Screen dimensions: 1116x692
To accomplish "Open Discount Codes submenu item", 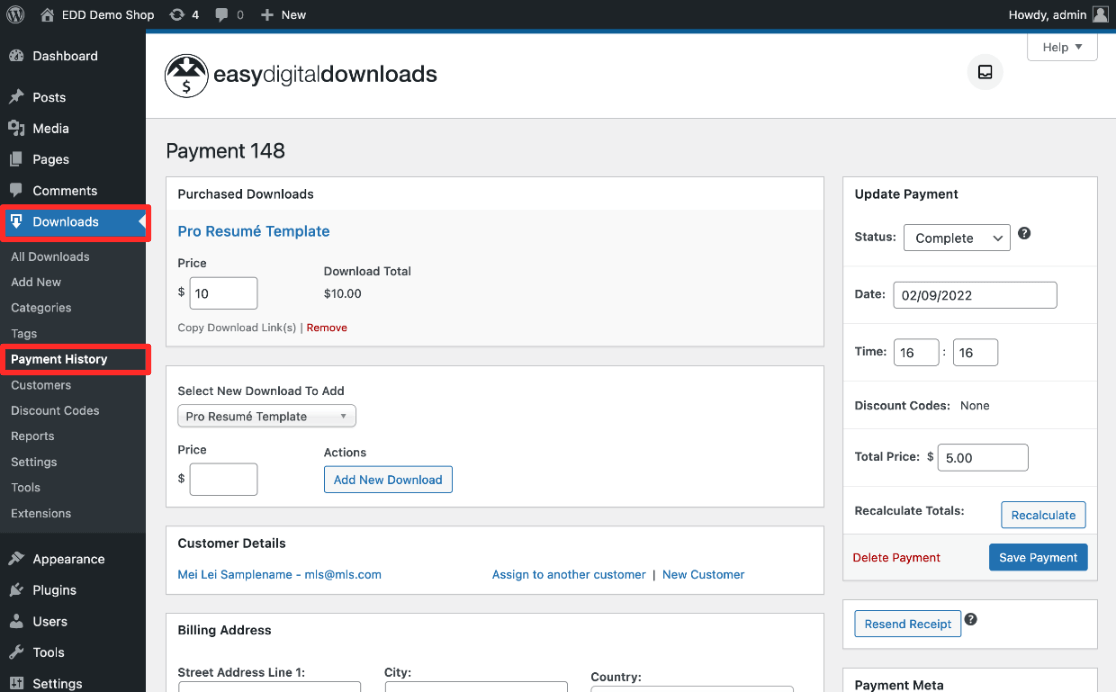I will point(55,410).
